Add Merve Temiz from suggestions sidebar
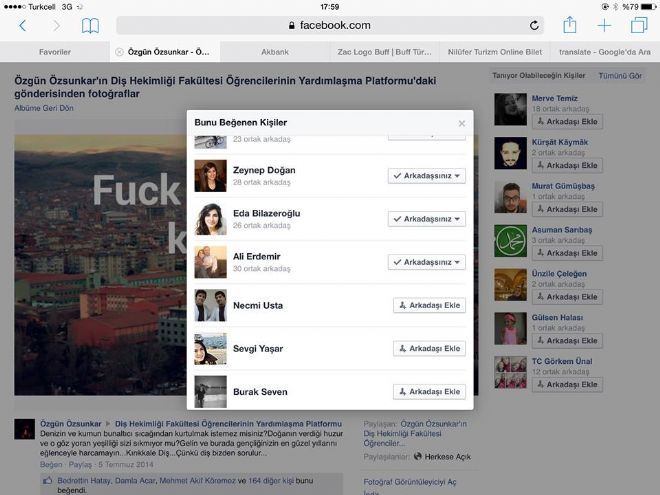The height and width of the screenshot is (495, 660). pos(567,122)
